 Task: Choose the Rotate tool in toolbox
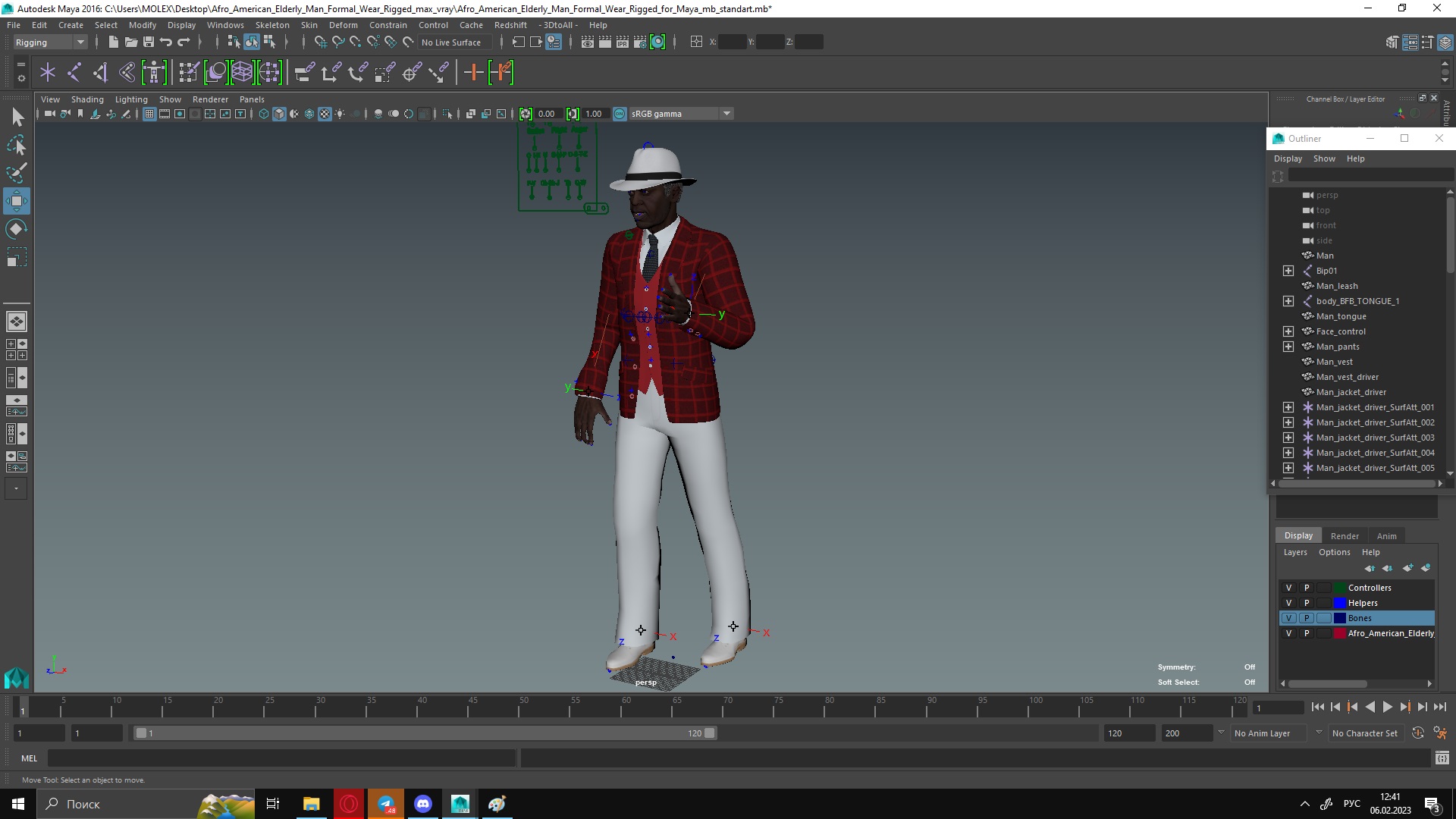tap(17, 229)
